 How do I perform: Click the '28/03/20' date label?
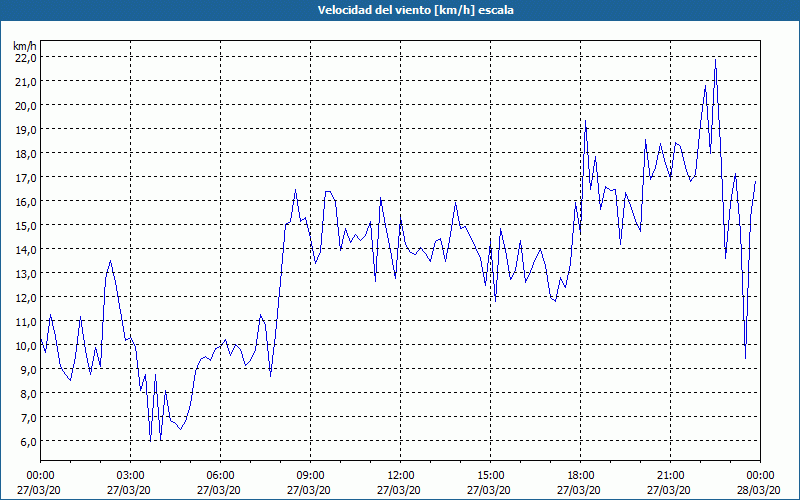760,490
